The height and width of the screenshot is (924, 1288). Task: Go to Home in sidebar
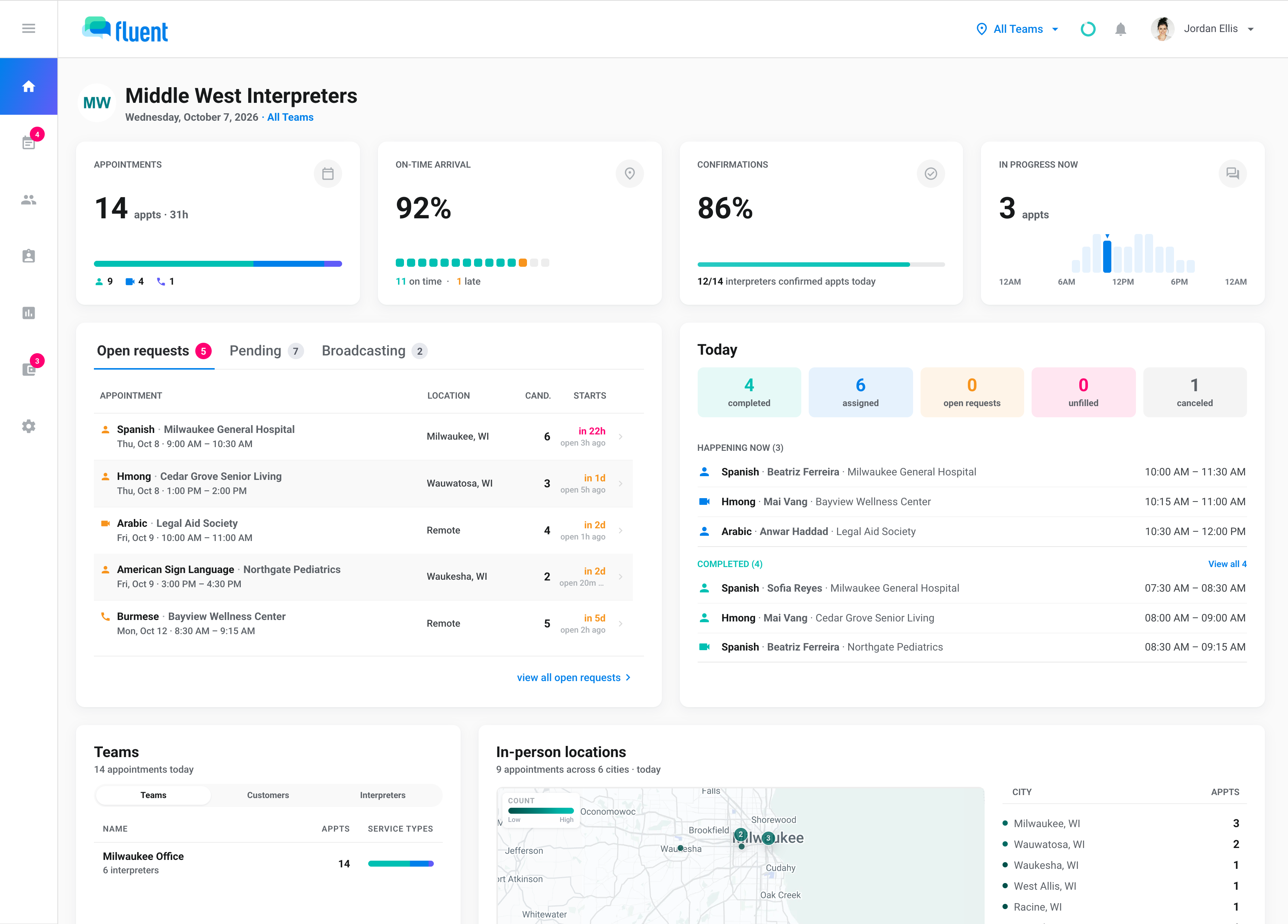(x=28, y=86)
